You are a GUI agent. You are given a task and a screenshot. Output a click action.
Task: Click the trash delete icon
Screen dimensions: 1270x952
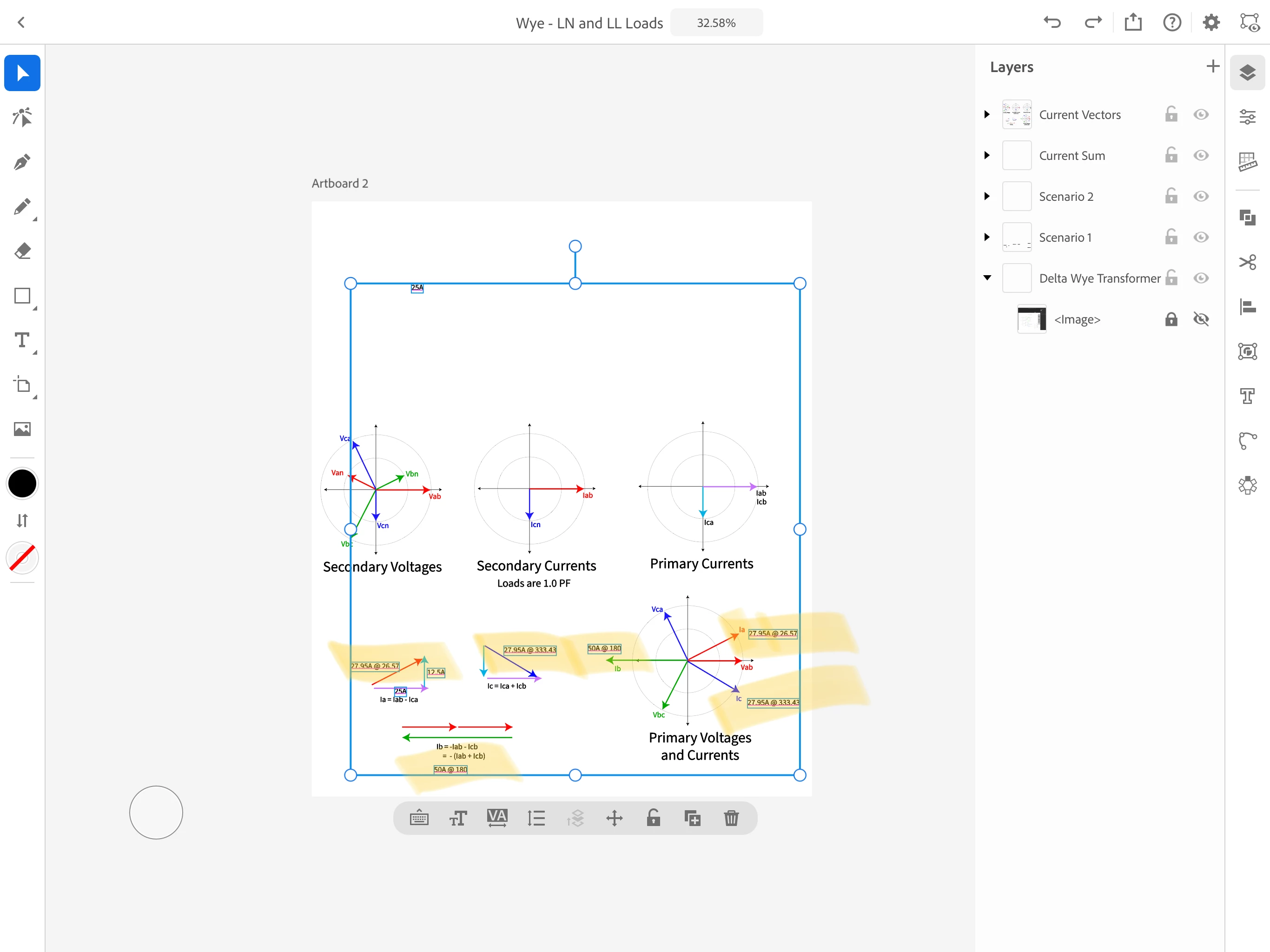click(x=731, y=818)
